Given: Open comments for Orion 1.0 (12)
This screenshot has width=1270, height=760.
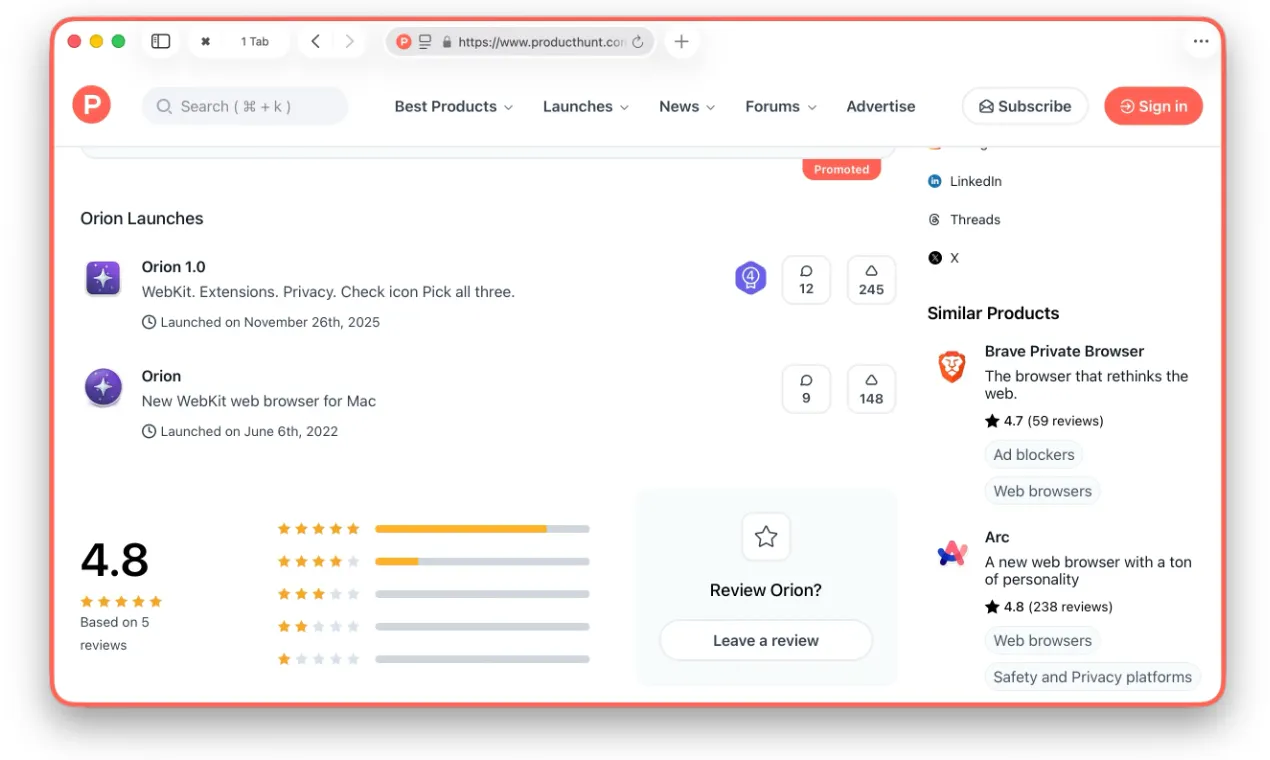Looking at the screenshot, I should click(806, 280).
